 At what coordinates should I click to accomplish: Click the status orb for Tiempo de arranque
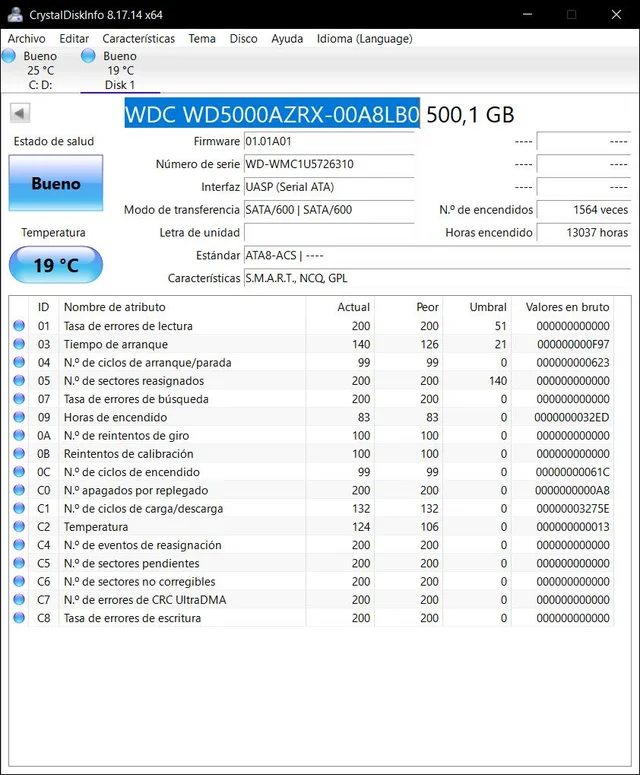19,344
